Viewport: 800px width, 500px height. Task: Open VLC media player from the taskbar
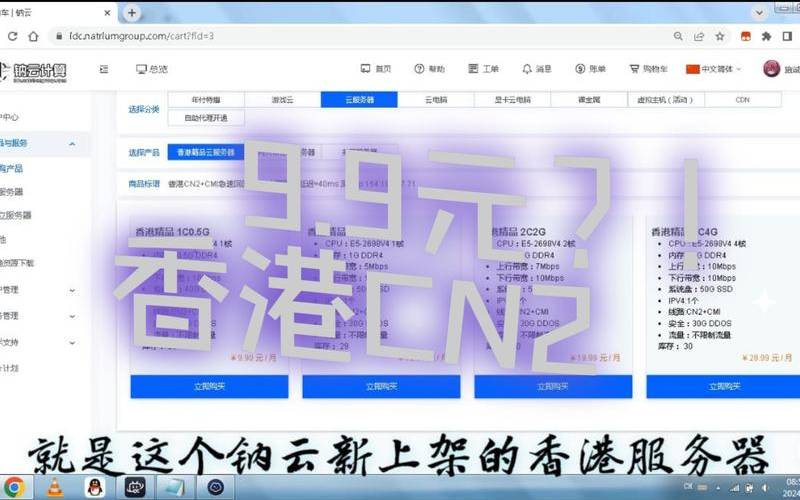pos(55,488)
